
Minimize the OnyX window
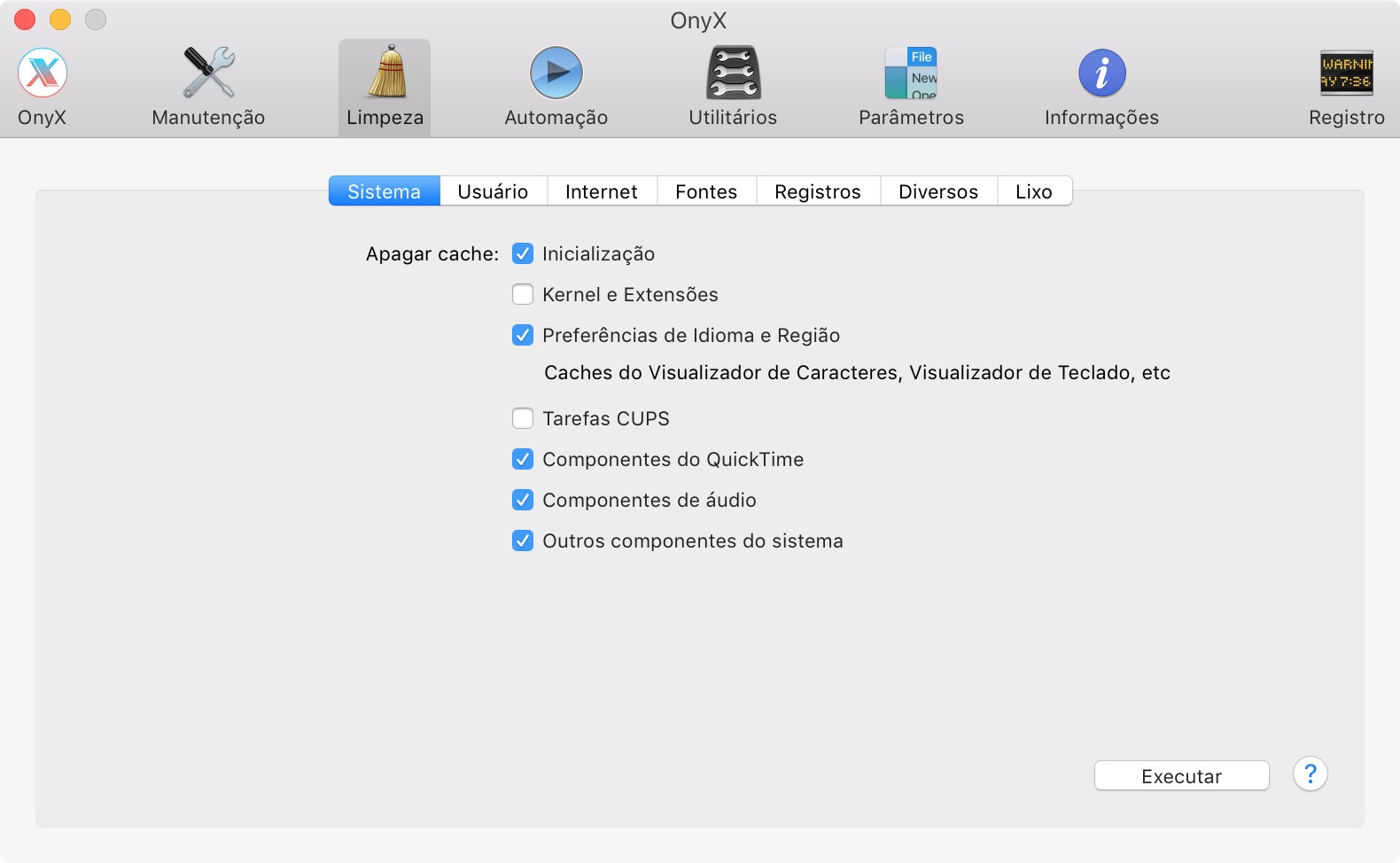pos(60,19)
